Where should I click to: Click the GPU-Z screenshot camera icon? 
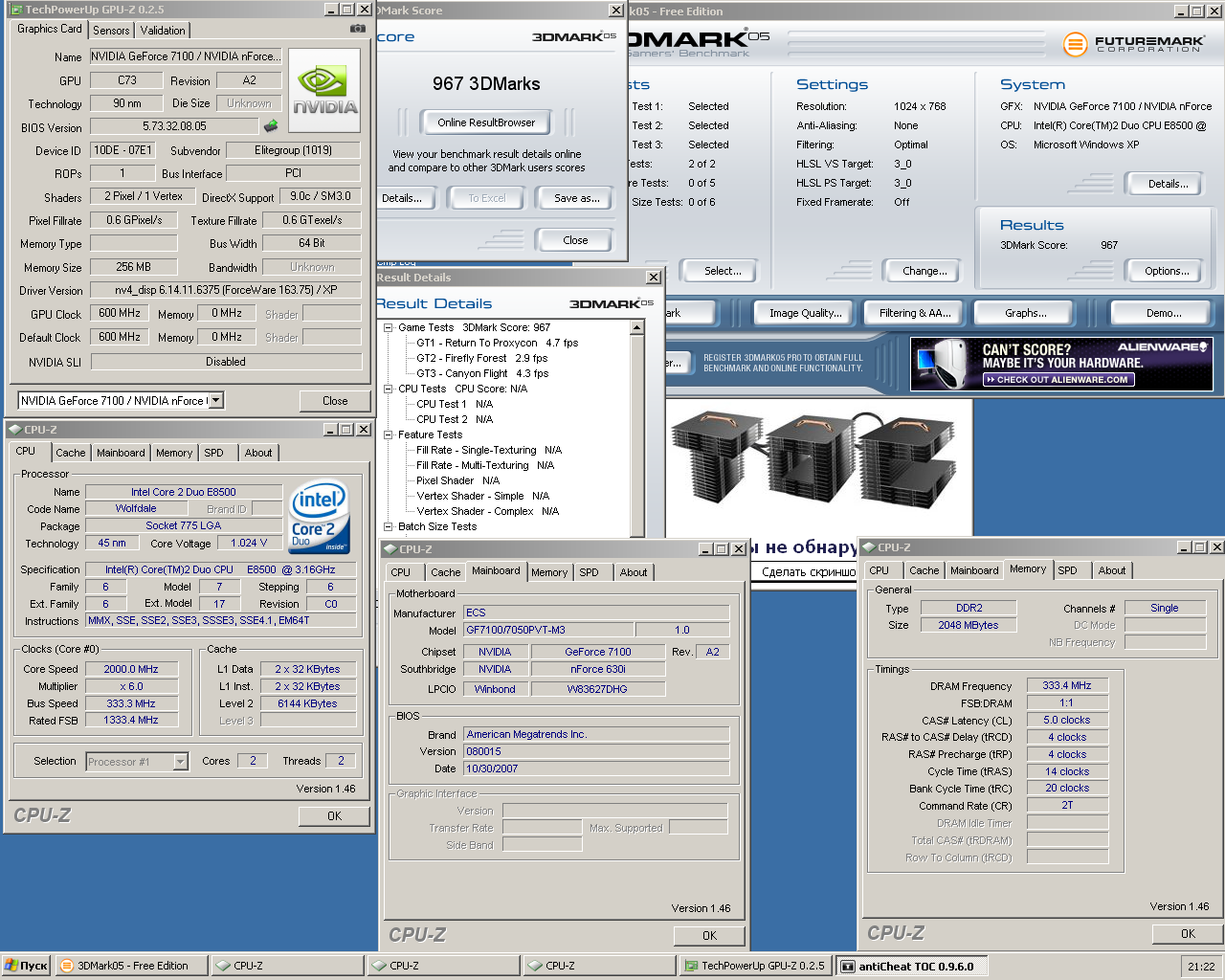coord(357,29)
